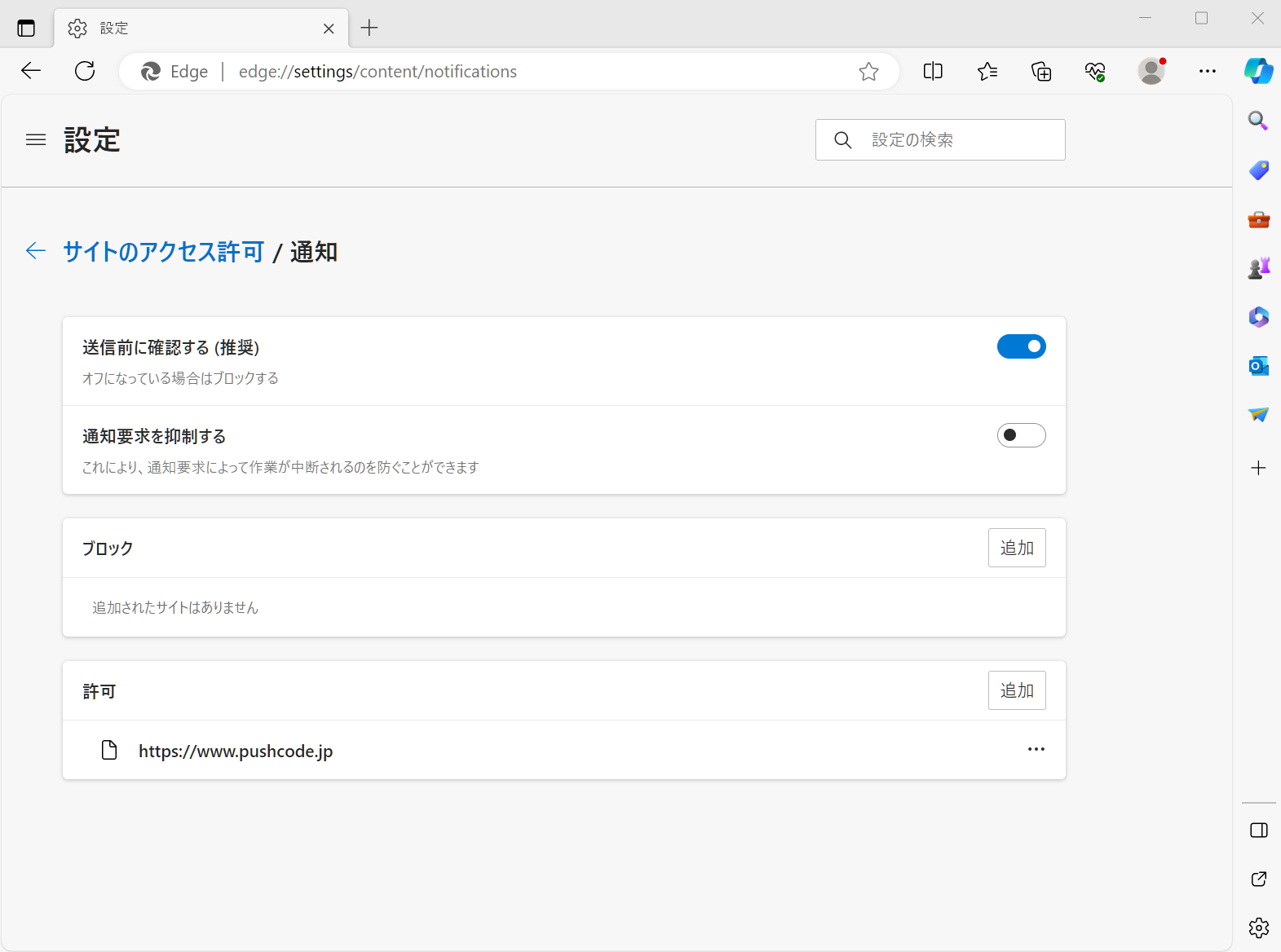The height and width of the screenshot is (952, 1281).
Task: Click the 許可 section heading
Action: pyautogui.click(x=99, y=691)
